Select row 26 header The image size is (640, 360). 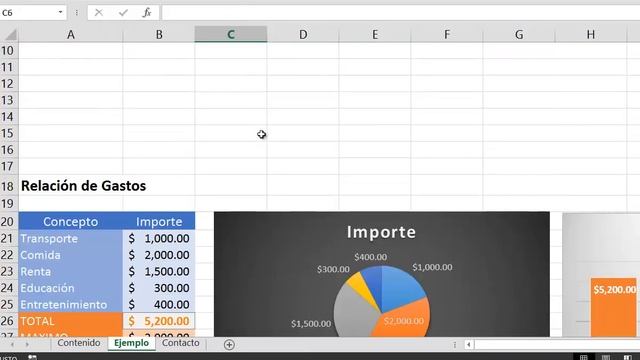pos(9,321)
